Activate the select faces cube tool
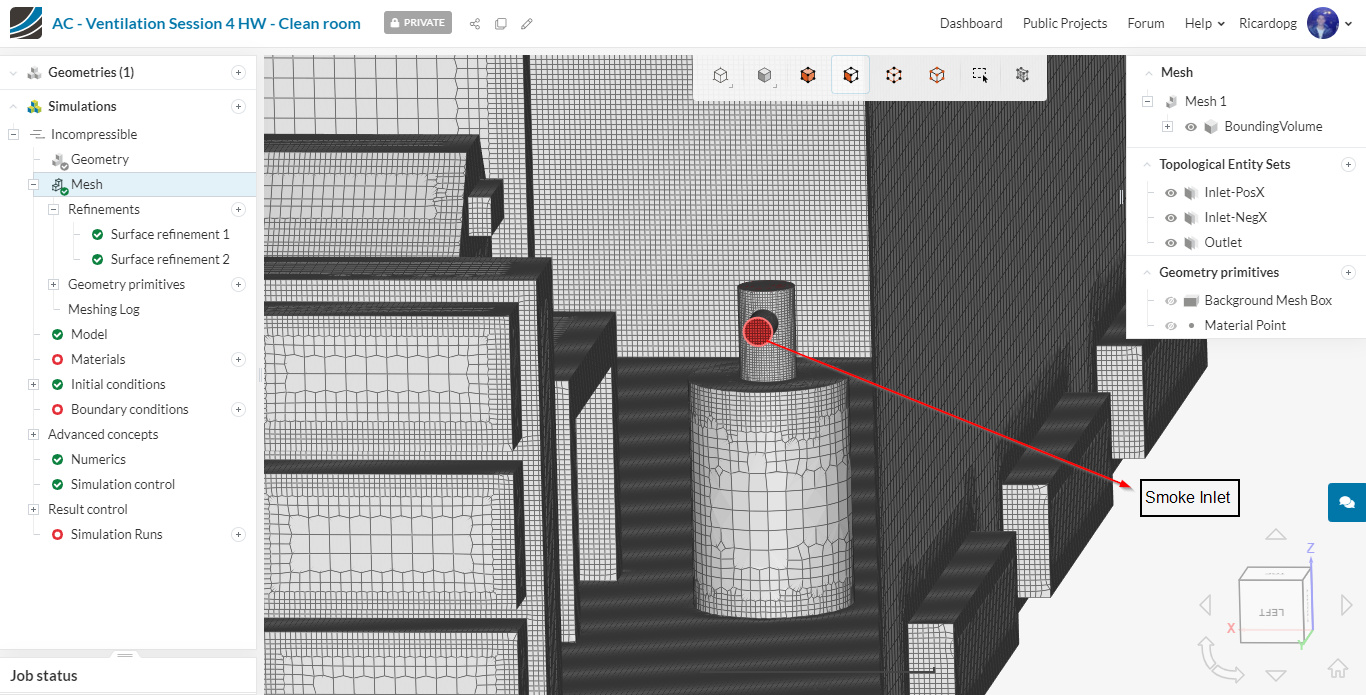Viewport: 1366px width, 695px height. tap(850, 75)
